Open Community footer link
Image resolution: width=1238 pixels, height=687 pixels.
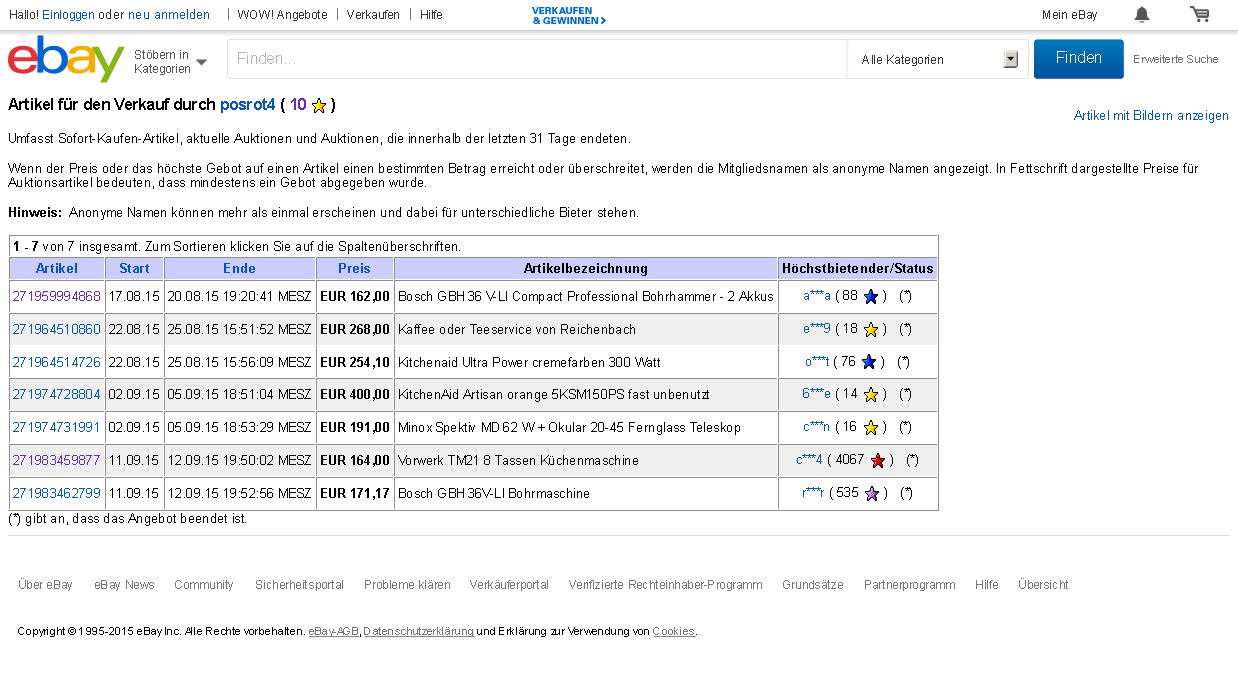204,585
